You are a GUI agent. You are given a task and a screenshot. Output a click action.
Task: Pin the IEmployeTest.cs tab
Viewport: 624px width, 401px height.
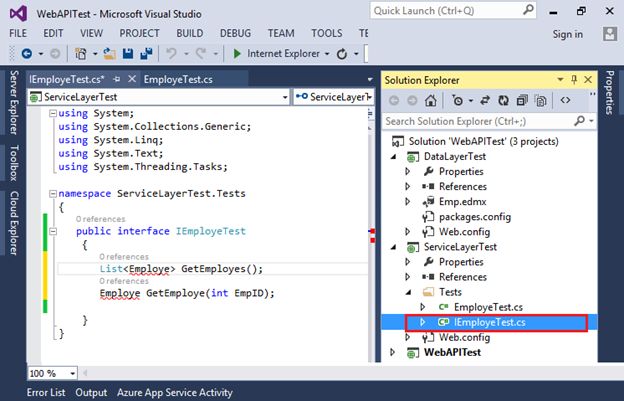pyautogui.click(x=117, y=80)
